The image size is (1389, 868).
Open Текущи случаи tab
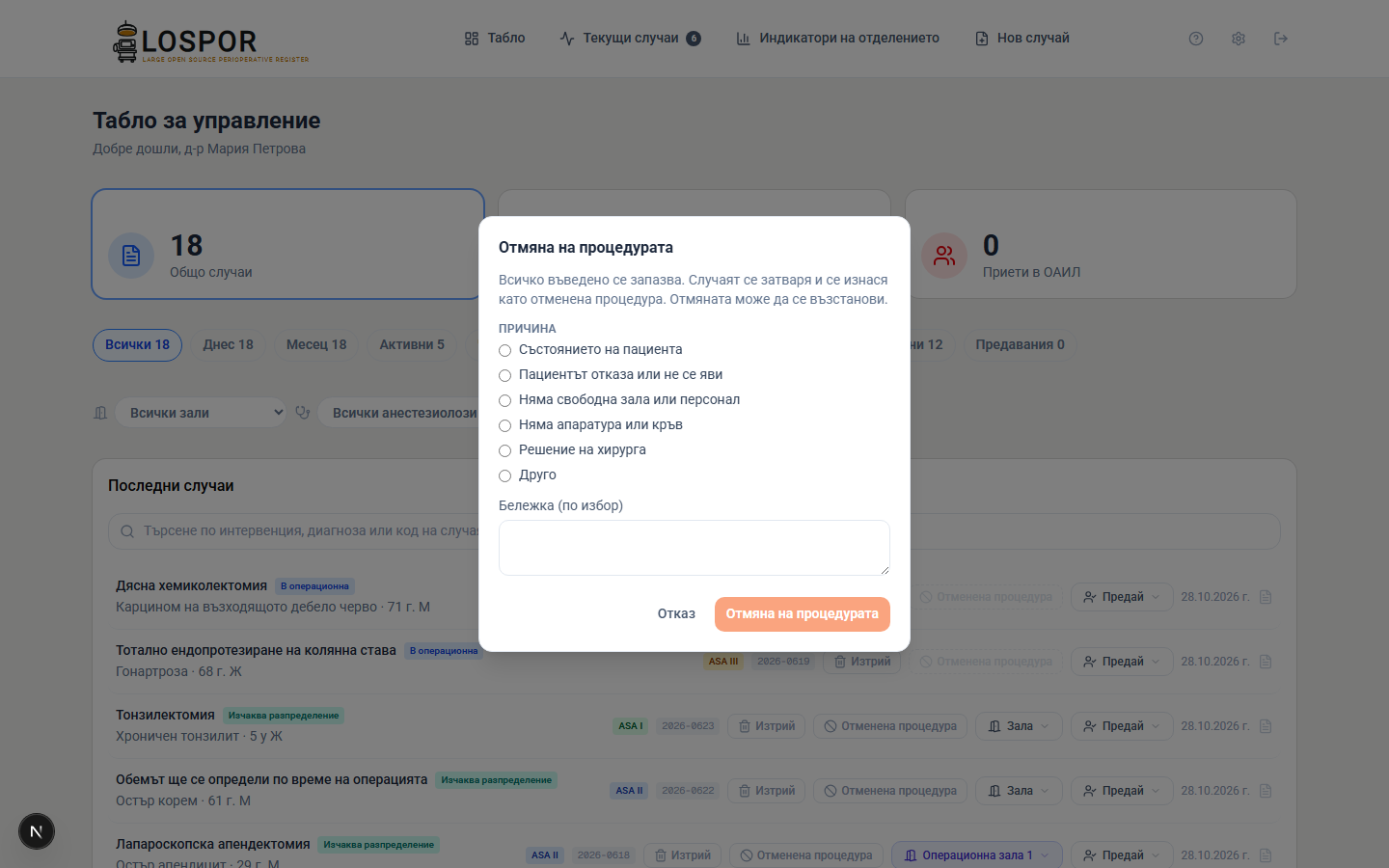click(631, 39)
